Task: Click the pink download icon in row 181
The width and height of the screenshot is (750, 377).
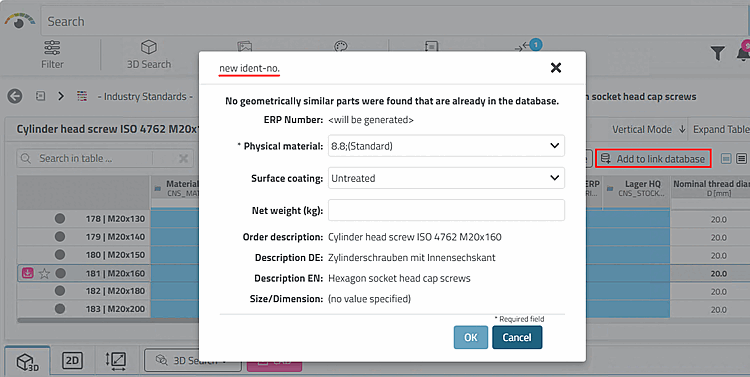Action: (28, 273)
